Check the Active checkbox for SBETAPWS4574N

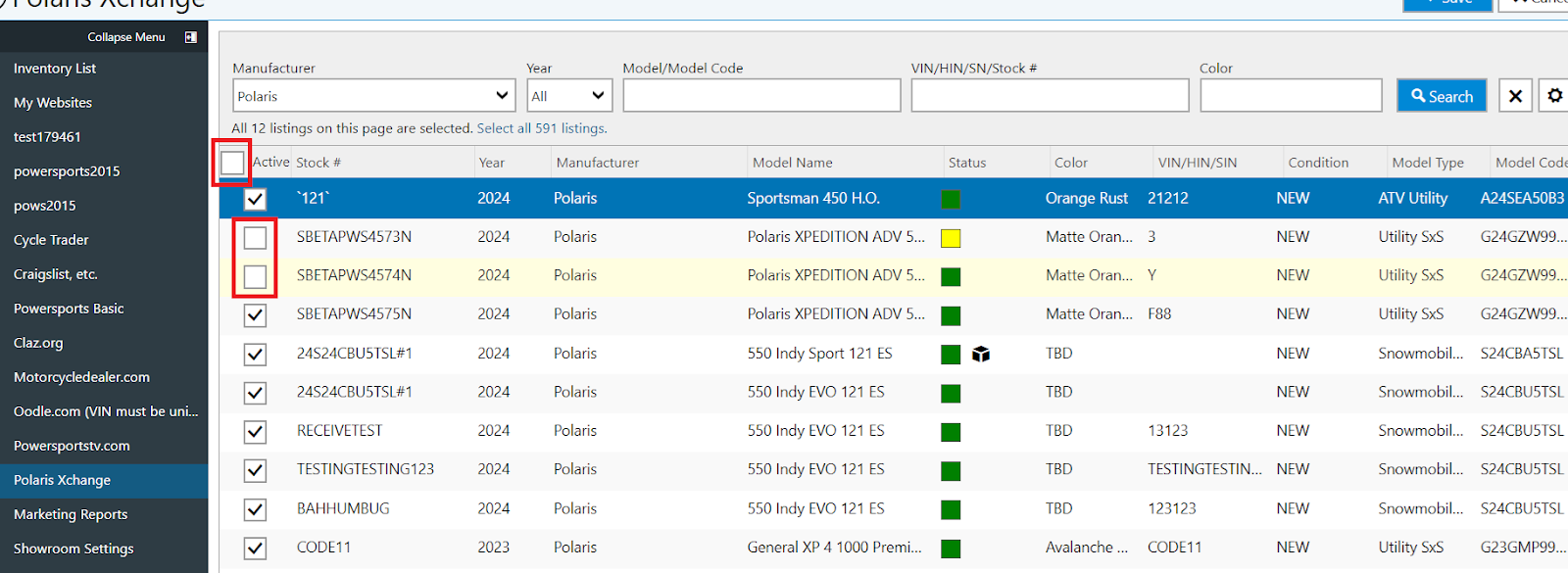(255, 276)
